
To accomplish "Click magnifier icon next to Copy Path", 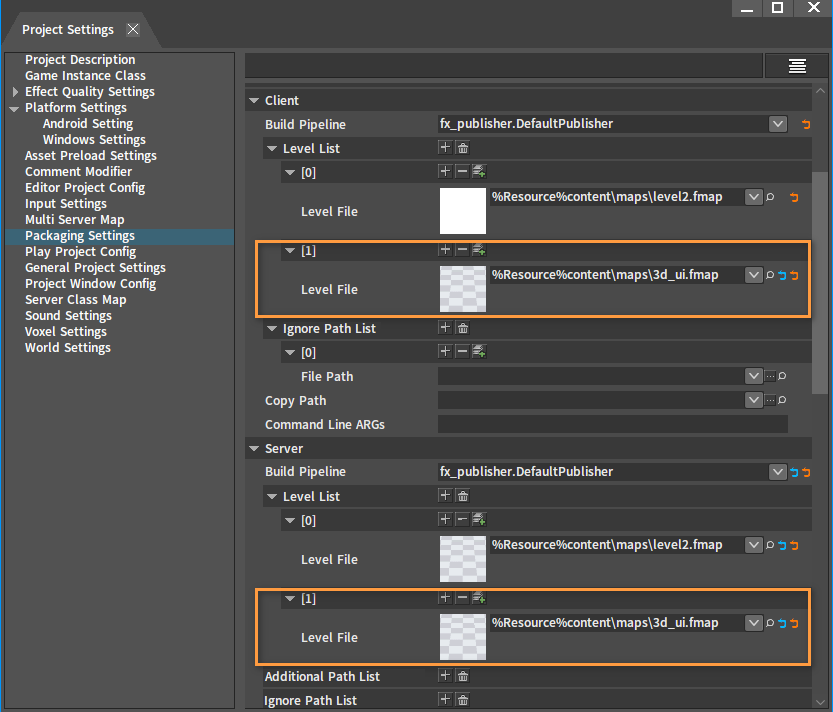I will click(782, 400).
